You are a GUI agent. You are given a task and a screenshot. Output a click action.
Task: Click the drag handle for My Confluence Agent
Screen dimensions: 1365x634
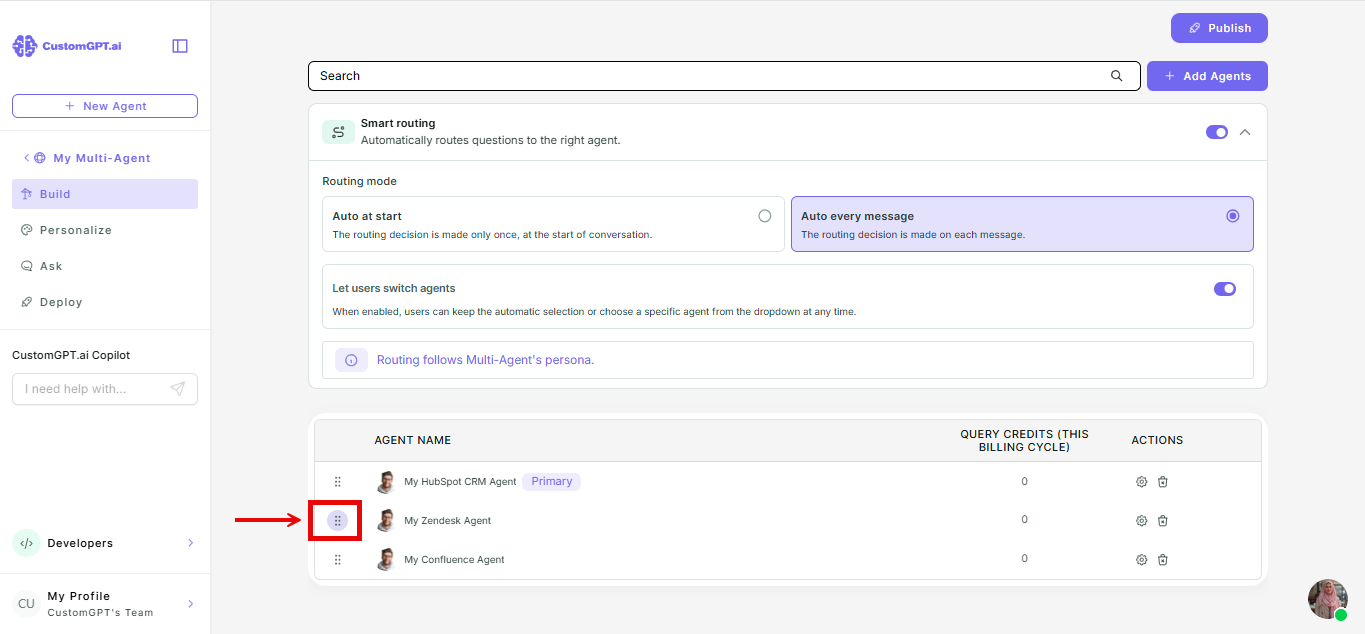pos(338,560)
